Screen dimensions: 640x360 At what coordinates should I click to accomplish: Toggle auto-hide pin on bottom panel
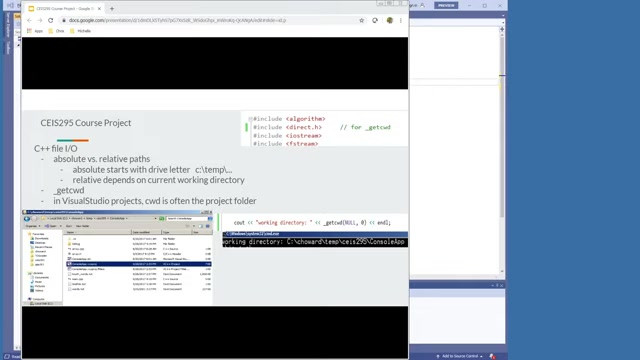pos(497,285)
